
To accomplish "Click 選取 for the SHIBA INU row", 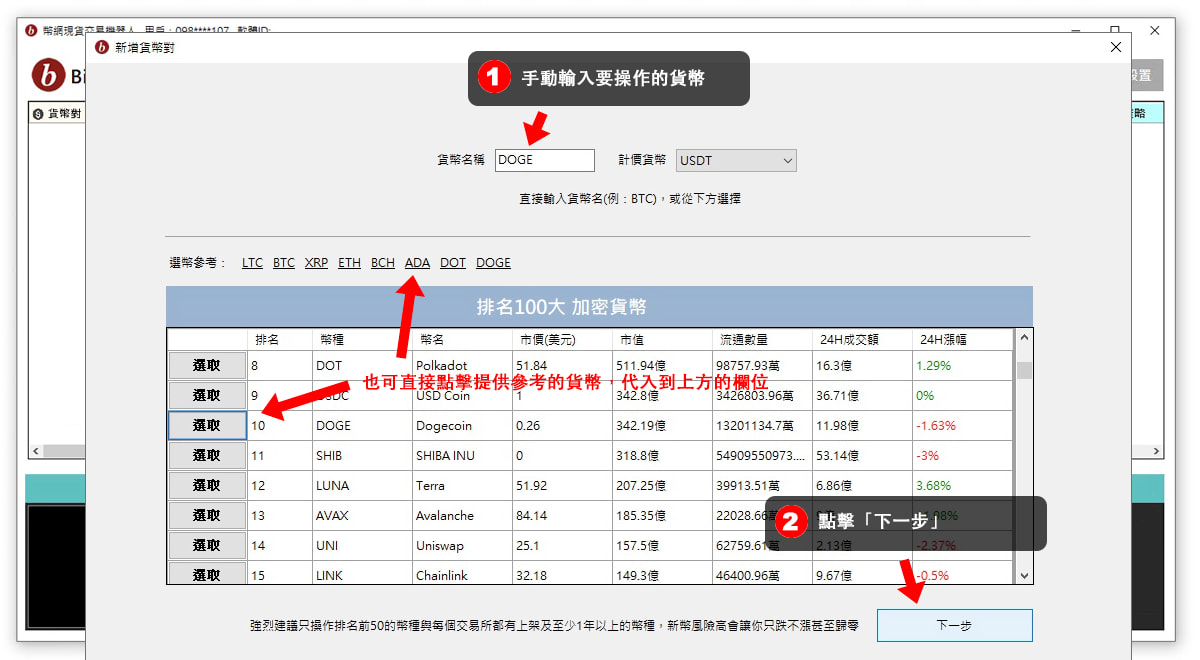I will 207,456.
